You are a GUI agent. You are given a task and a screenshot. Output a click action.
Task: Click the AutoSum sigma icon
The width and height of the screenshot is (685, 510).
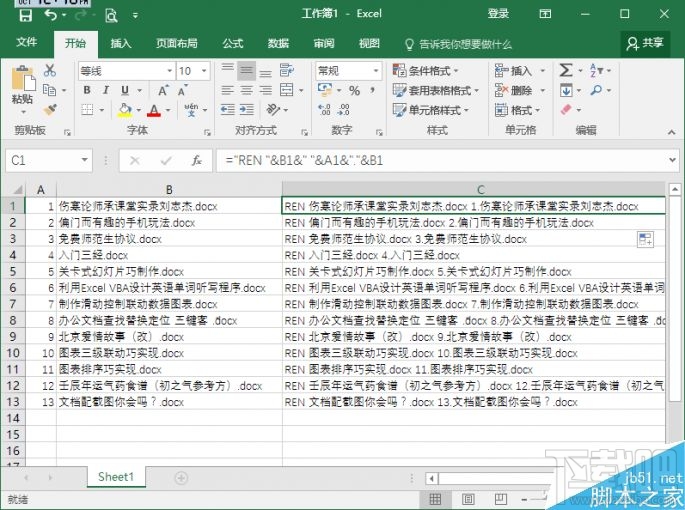[x=566, y=70]
